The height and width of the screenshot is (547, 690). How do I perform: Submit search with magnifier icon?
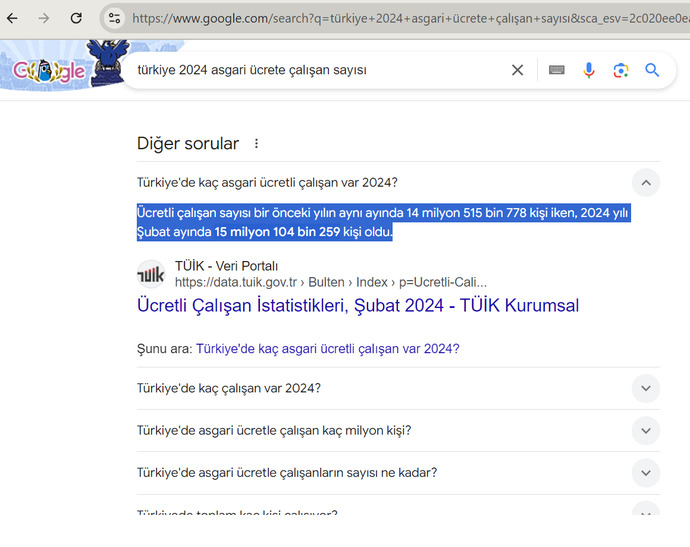tap(652, 70)
